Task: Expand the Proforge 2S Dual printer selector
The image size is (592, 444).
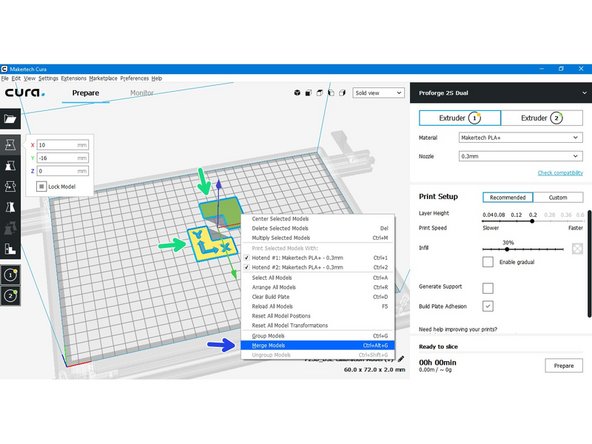Action: coord(501,93)
